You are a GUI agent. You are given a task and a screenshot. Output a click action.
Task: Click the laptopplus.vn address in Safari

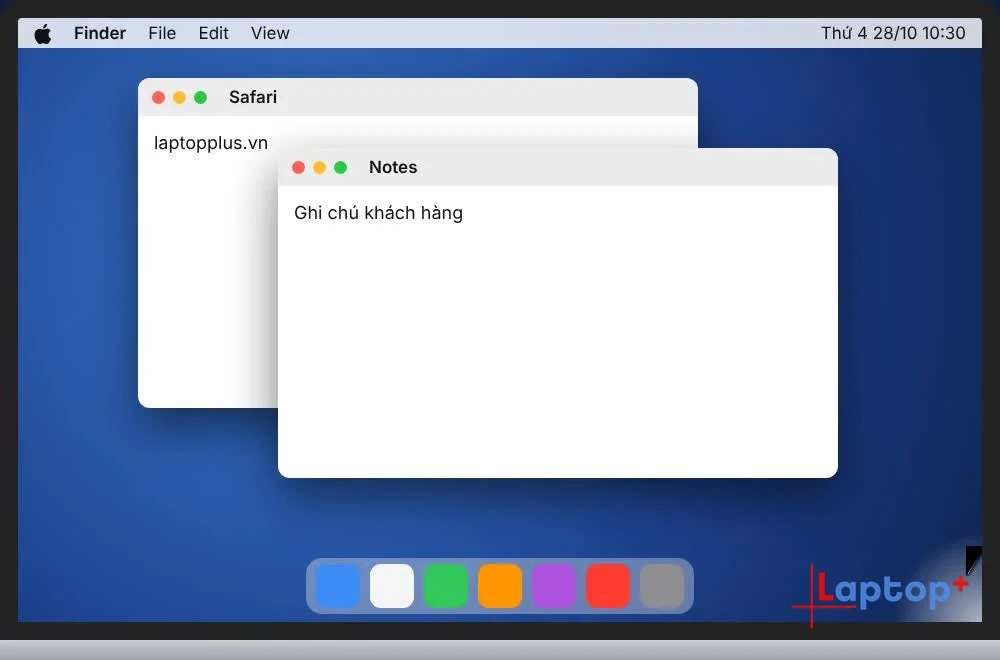(x=210, y=143)
